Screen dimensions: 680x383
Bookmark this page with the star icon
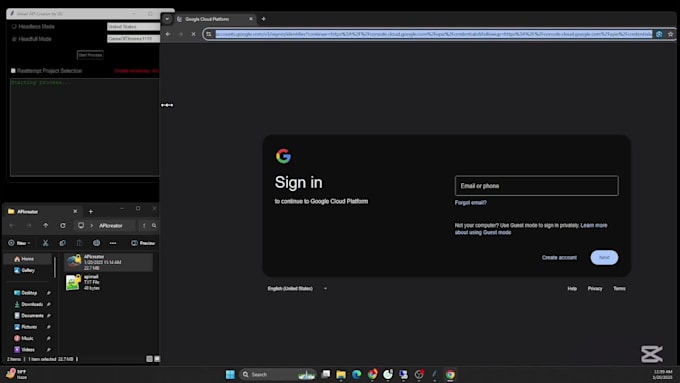(x=670, y=34)
